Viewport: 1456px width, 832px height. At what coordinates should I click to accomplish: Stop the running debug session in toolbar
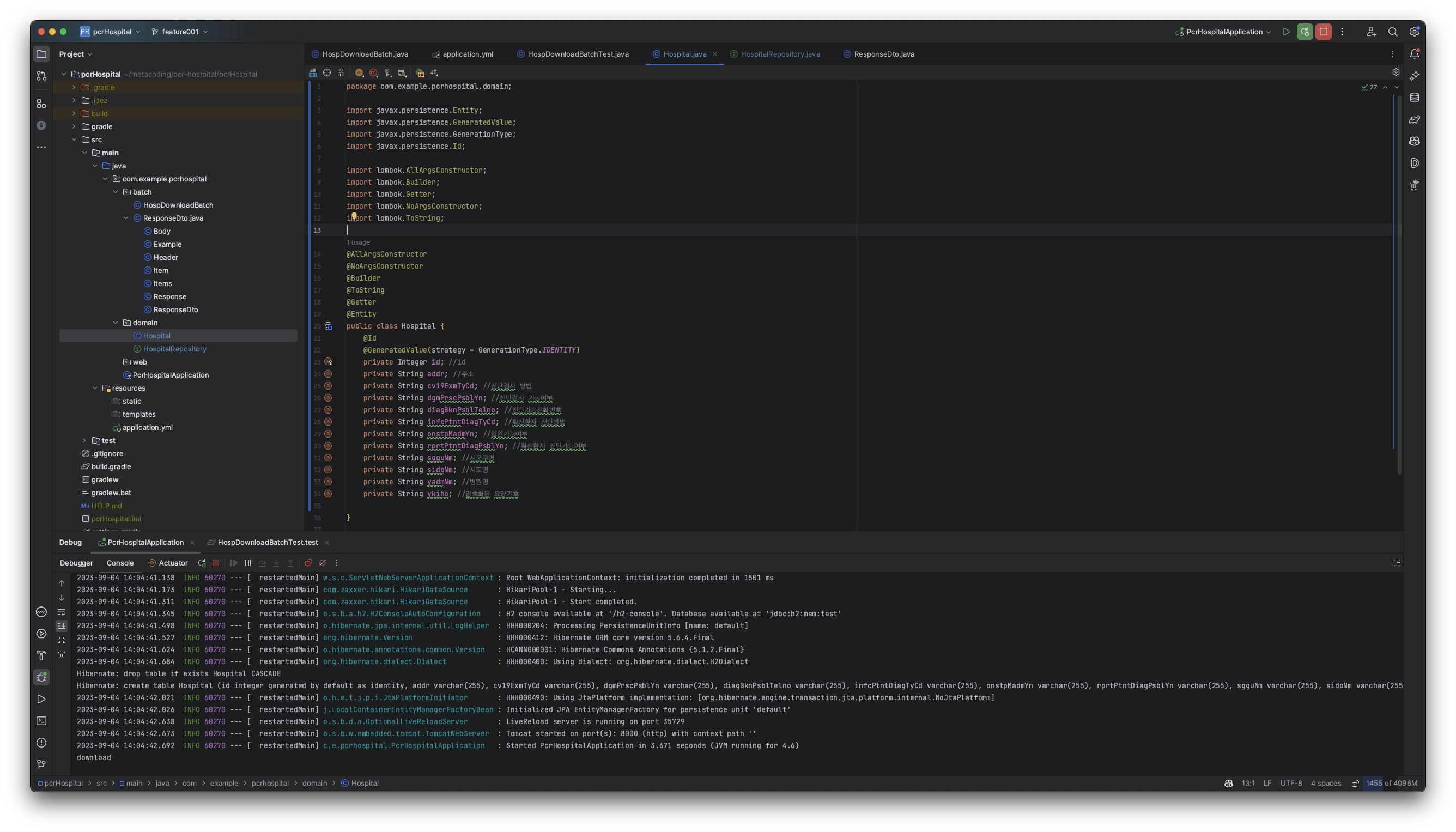click(1324, 32)
